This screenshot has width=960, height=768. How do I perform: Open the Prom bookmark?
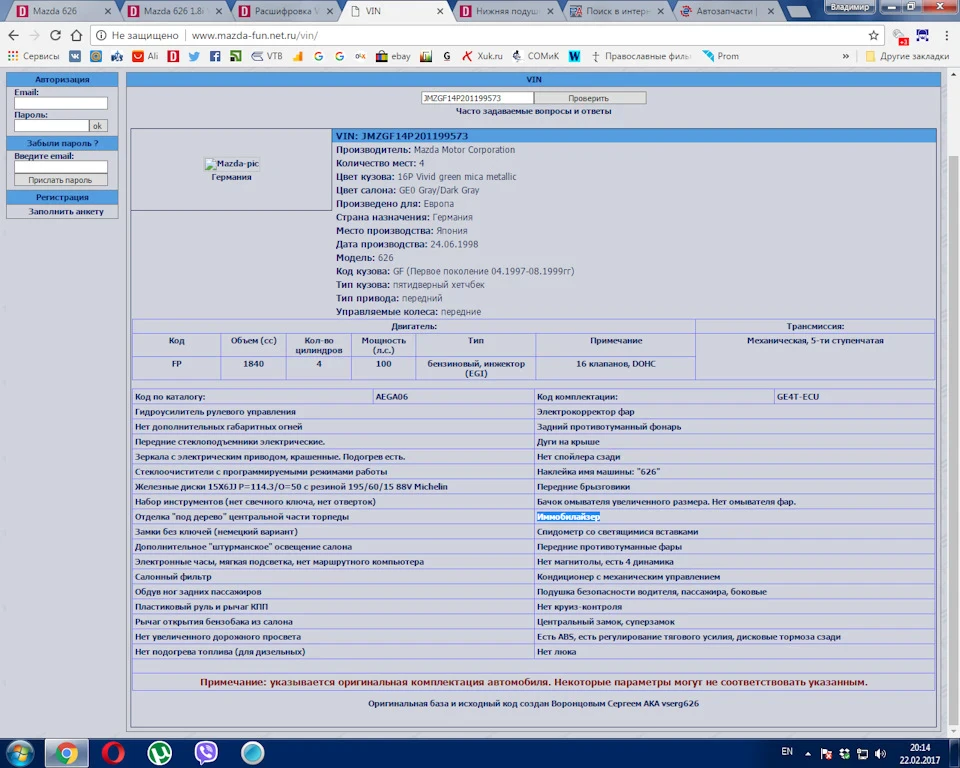(721, 56)
